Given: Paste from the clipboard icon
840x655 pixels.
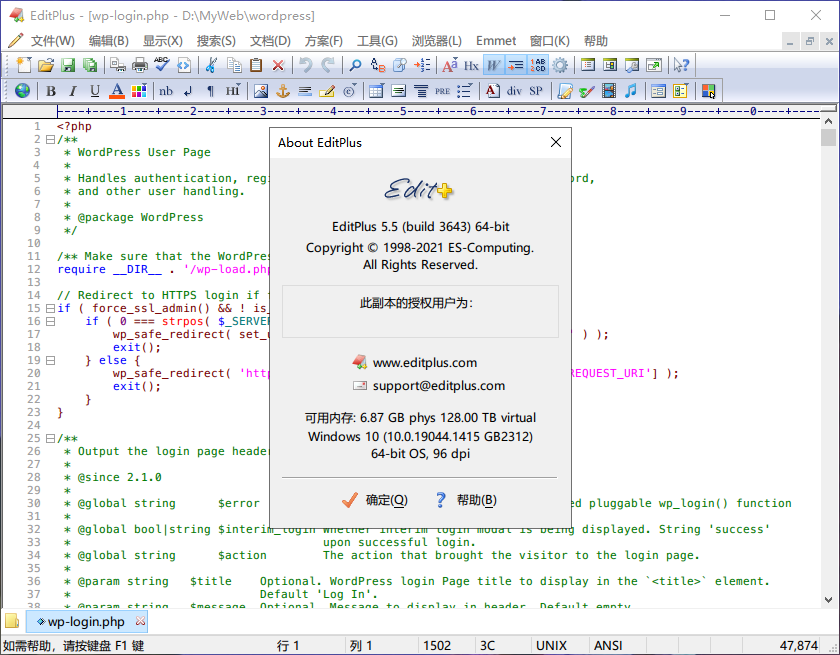Looking at the screenshot, I should 256,65.
